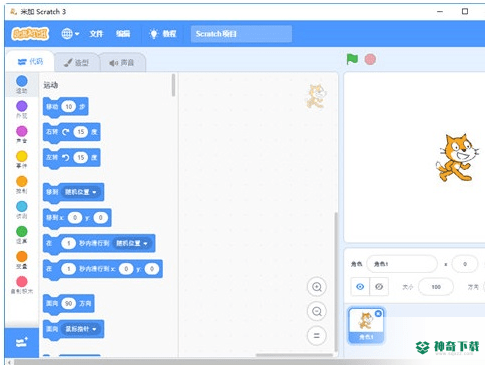Select the blue Motion category circle
Screen dimensions: 489x365
pyautogui.click(x=22, y=81)
